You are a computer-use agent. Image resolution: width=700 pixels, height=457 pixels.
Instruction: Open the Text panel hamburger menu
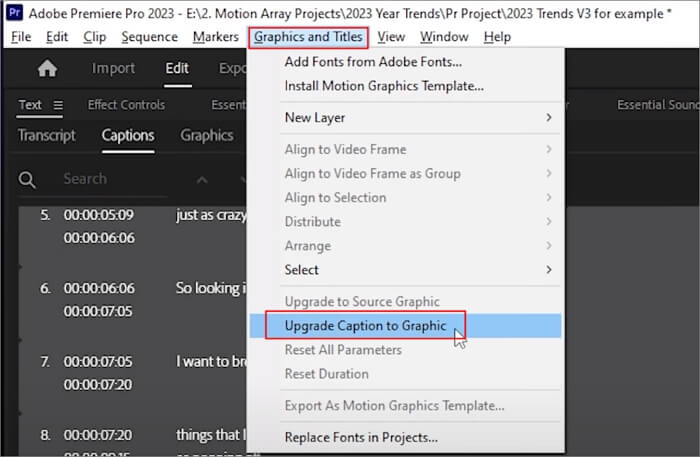click(x=57, y=105)
